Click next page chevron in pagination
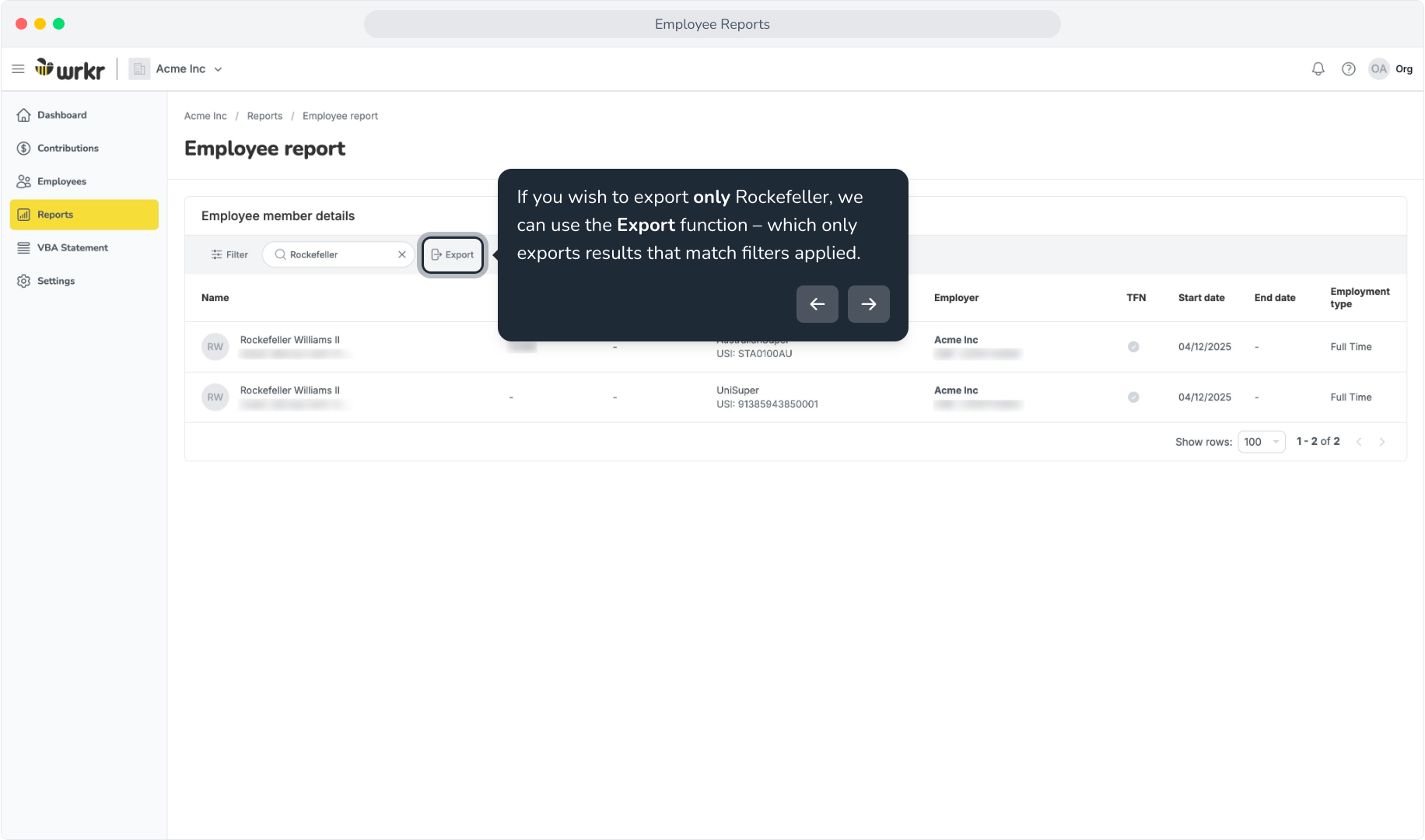 (x=1382, y=442)
